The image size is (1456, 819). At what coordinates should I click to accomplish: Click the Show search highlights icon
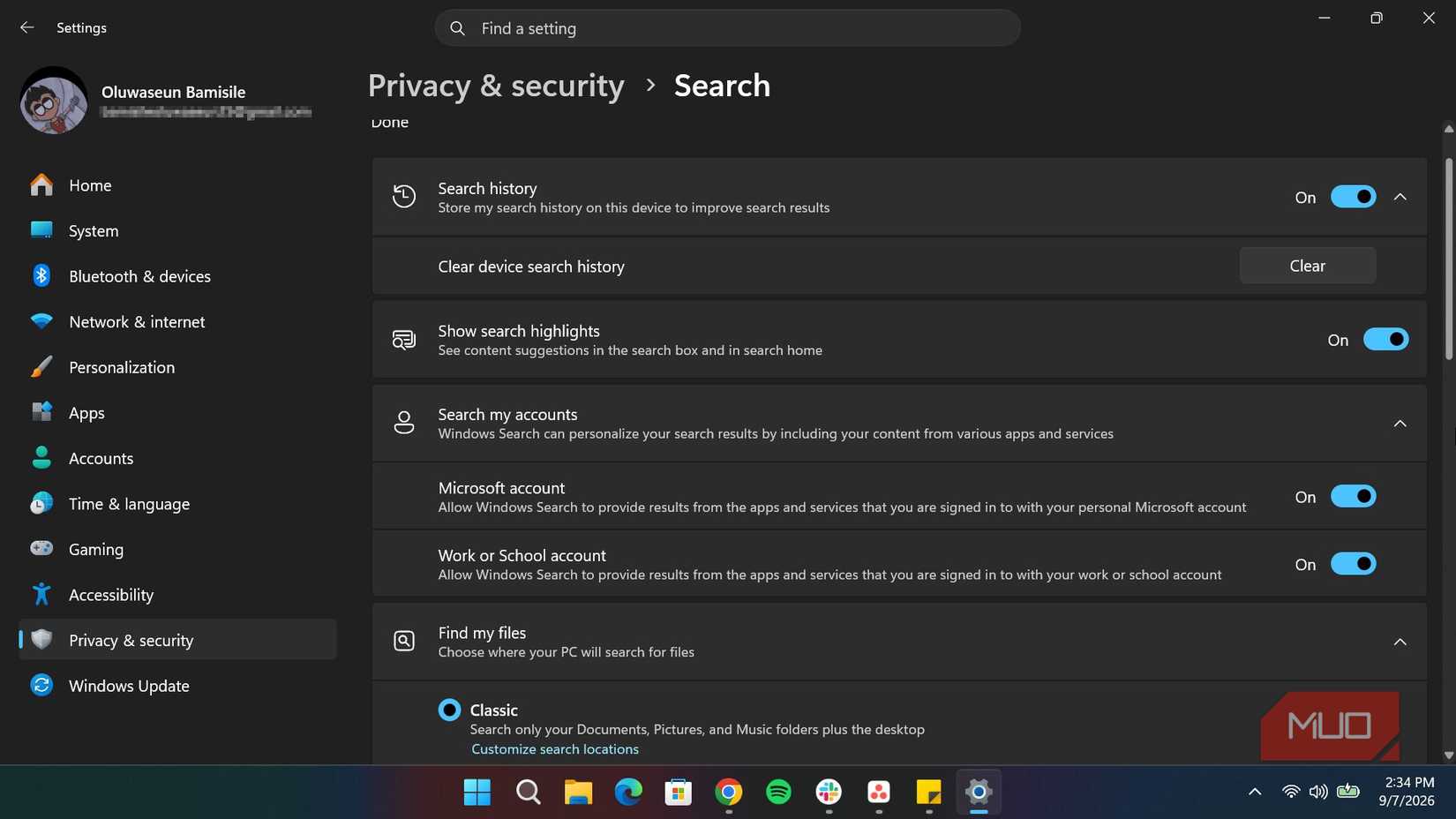pos(404,340)
